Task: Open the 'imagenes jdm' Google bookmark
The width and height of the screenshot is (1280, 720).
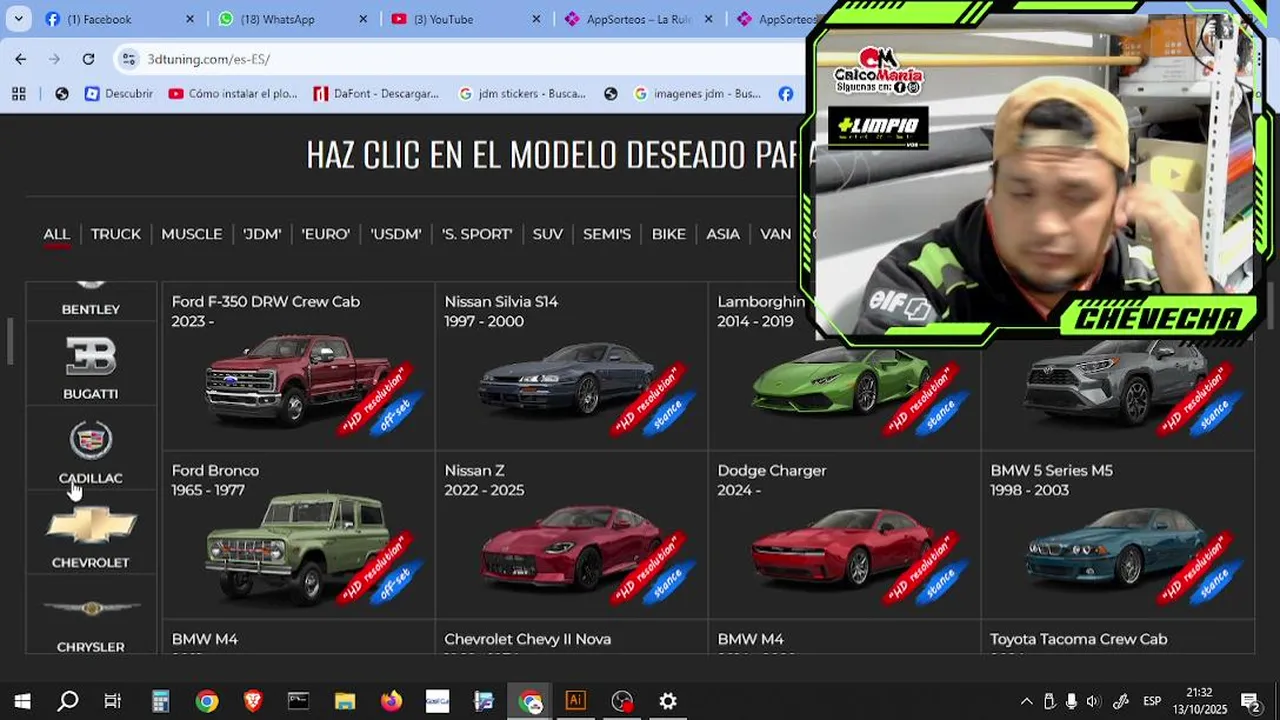Action: point(697,94)
